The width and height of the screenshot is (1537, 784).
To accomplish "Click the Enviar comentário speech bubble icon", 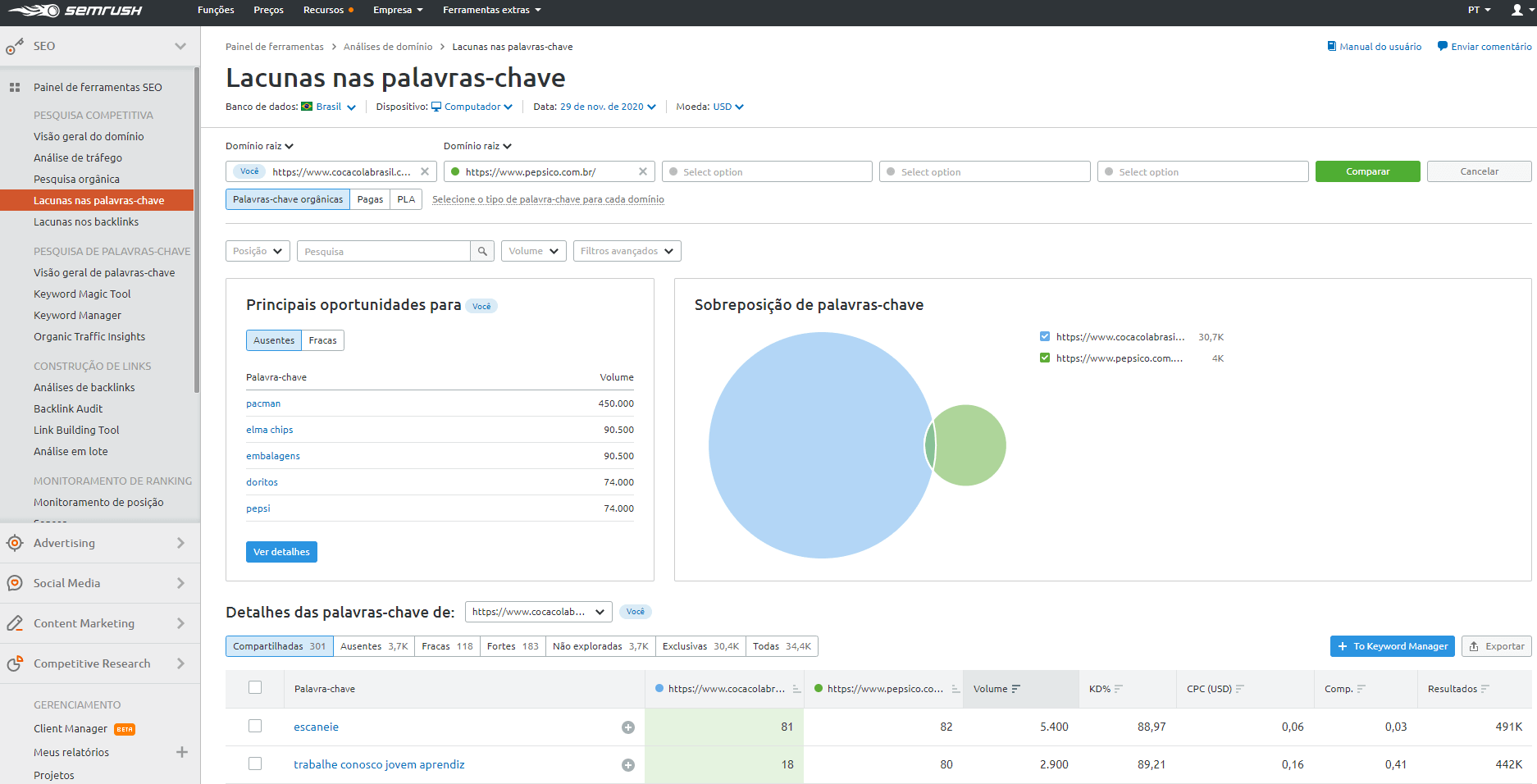I will (x=1443, y=46).
